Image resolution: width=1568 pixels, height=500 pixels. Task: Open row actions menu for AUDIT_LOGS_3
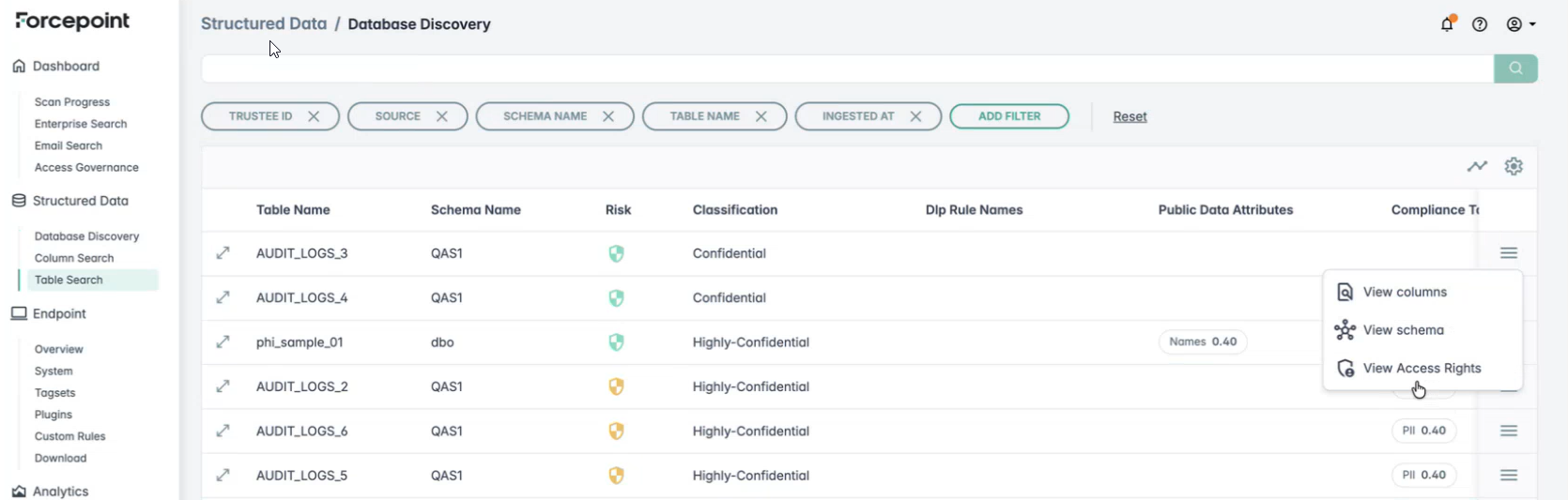(1508, 253)
